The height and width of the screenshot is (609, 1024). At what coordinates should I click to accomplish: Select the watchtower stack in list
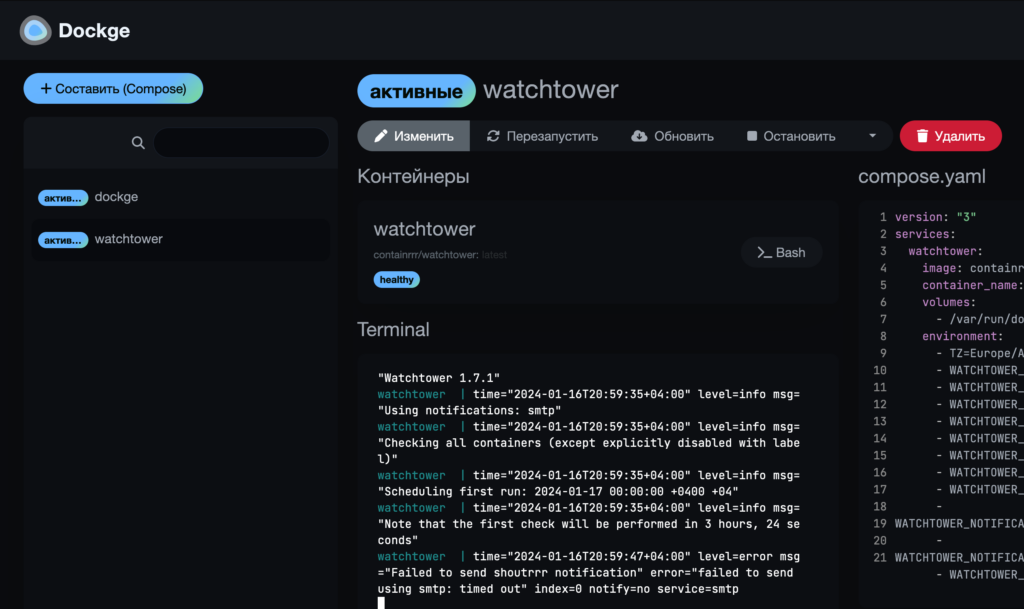(x=180, y=240)
